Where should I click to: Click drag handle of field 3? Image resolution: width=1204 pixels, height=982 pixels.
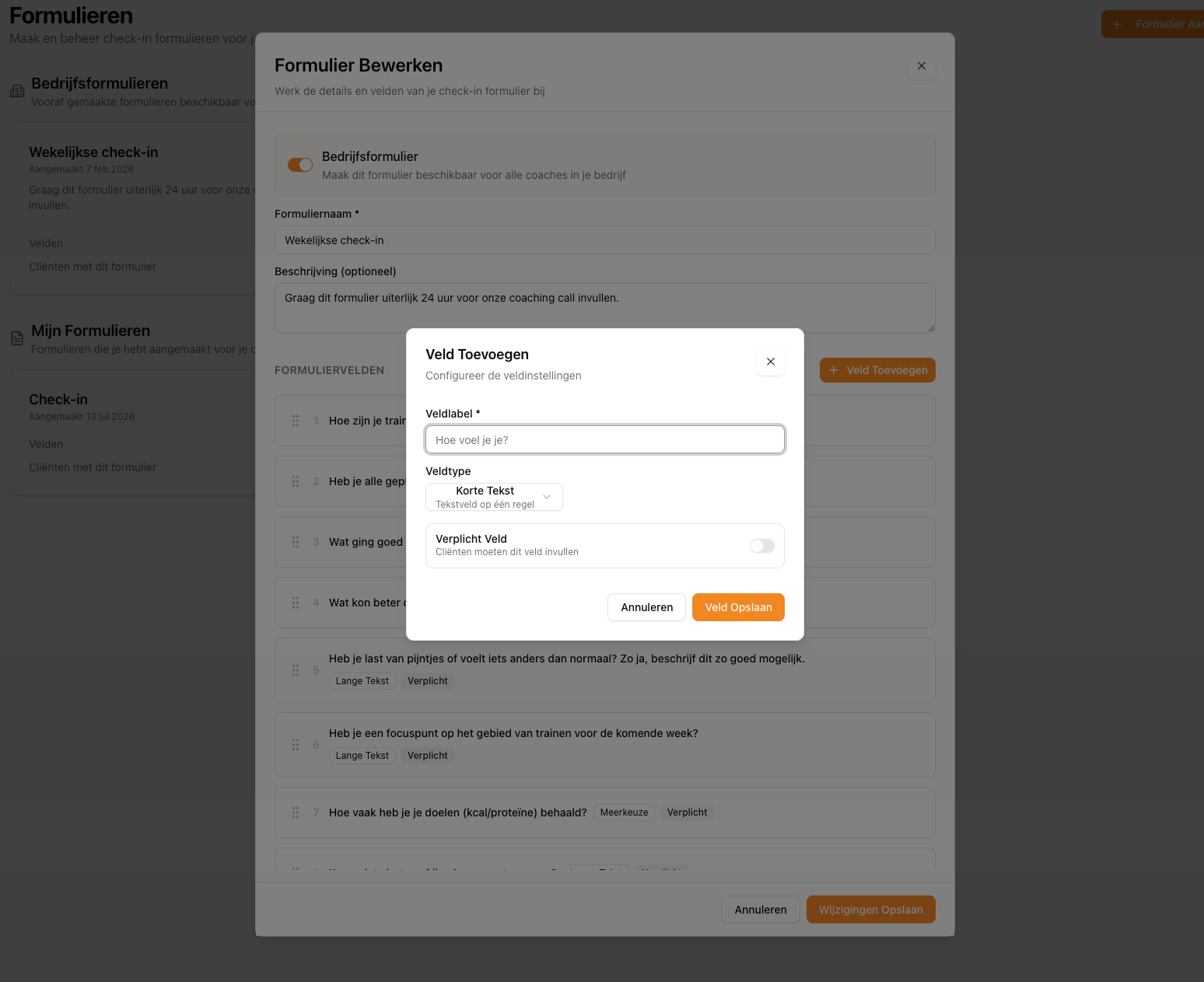pyautogui.click(x=296, y=542)
